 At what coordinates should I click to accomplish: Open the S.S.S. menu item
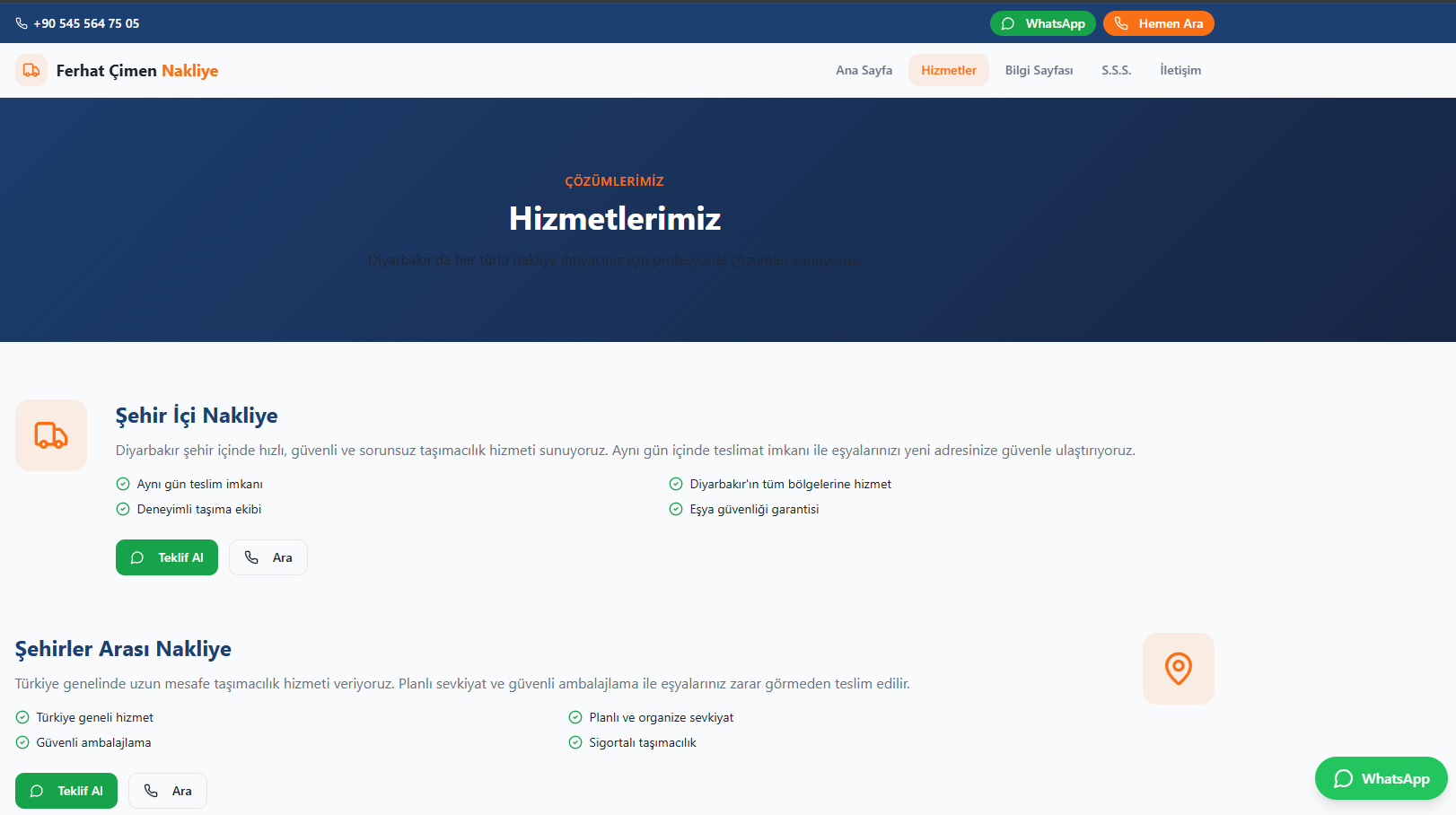(1117, 70)
